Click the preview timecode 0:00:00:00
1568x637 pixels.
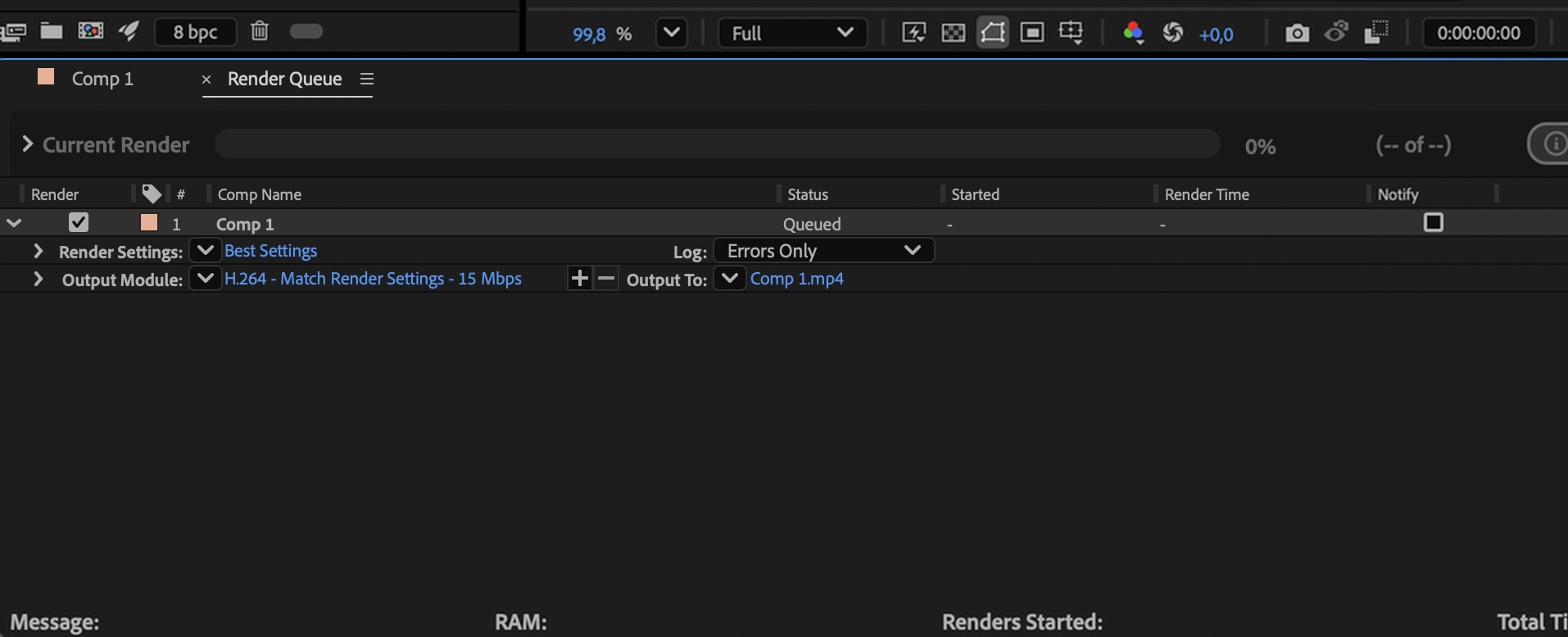tap(1479, 33)
